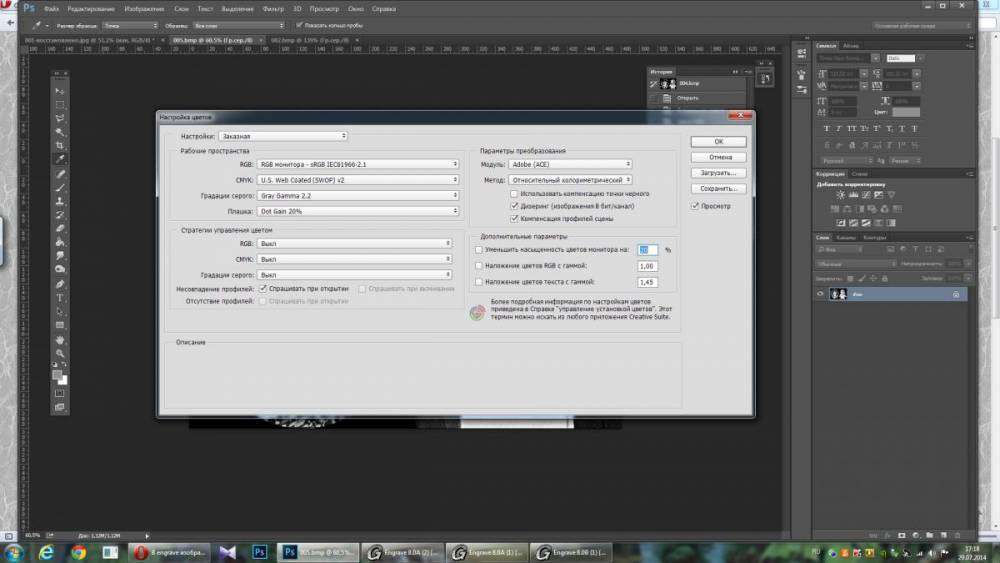Pick the Hand tool from the toolbar
The image size is (1000, 563).
(60, 339)
